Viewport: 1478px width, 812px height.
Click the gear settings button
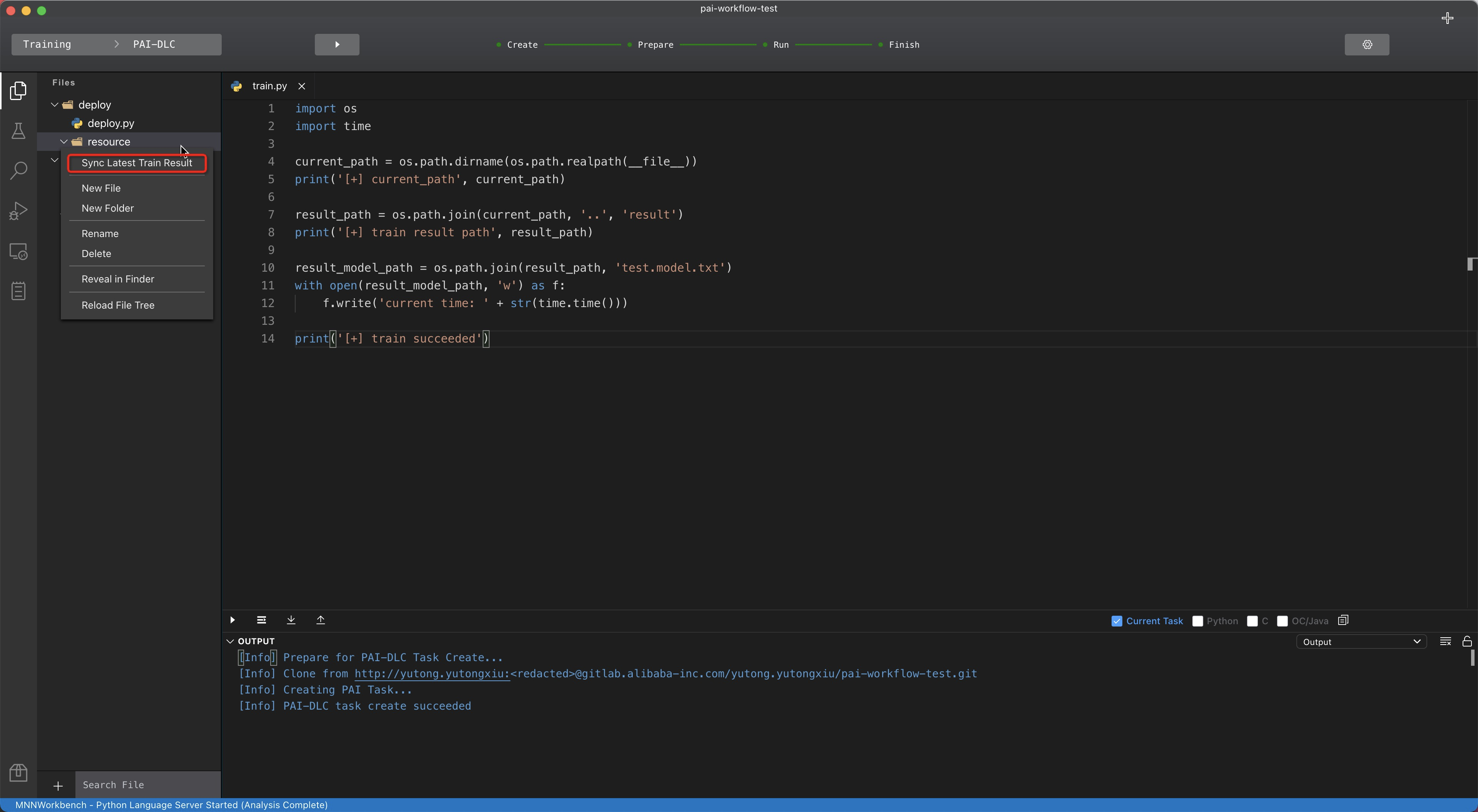[x=1367, y=44]
